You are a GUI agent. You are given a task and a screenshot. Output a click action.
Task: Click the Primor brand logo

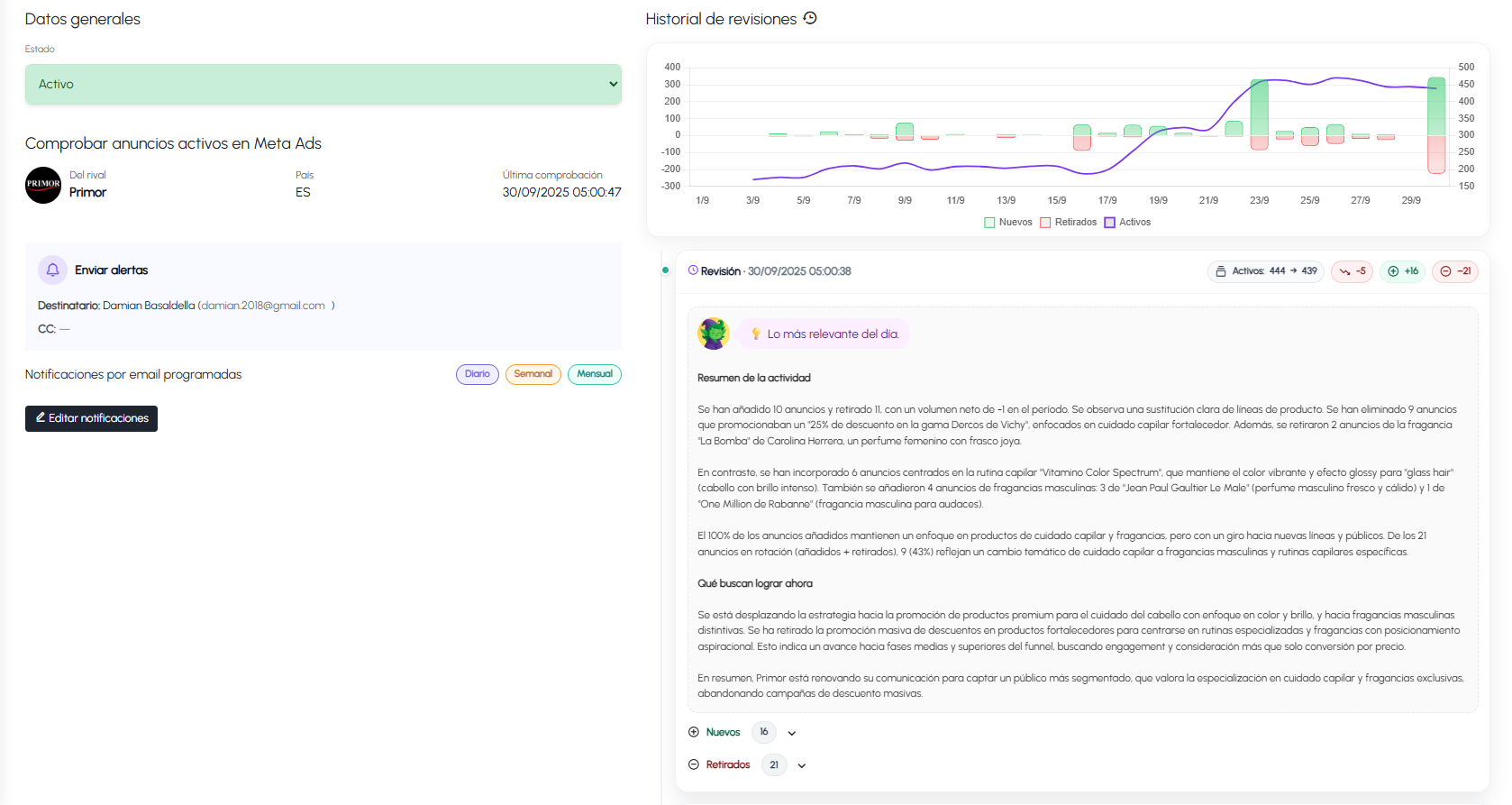[x=43, y=185]
